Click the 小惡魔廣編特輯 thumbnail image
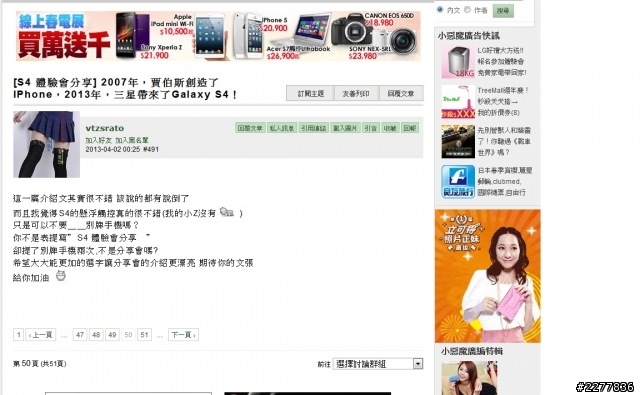Viewport: 640px width, 395px height. pyautogui.click(x=469, y=378)
